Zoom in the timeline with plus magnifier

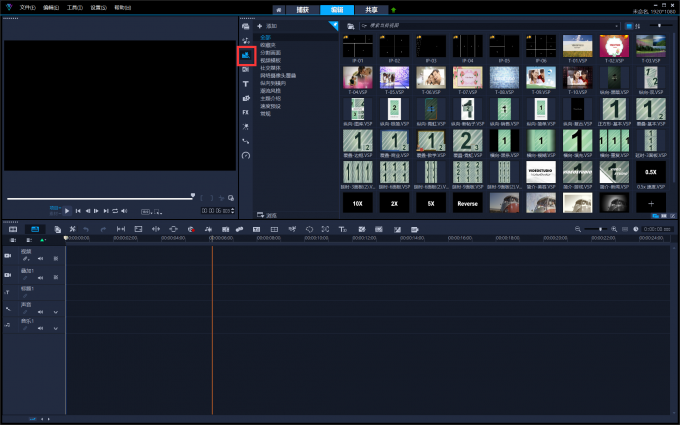[x=614, y=229]
